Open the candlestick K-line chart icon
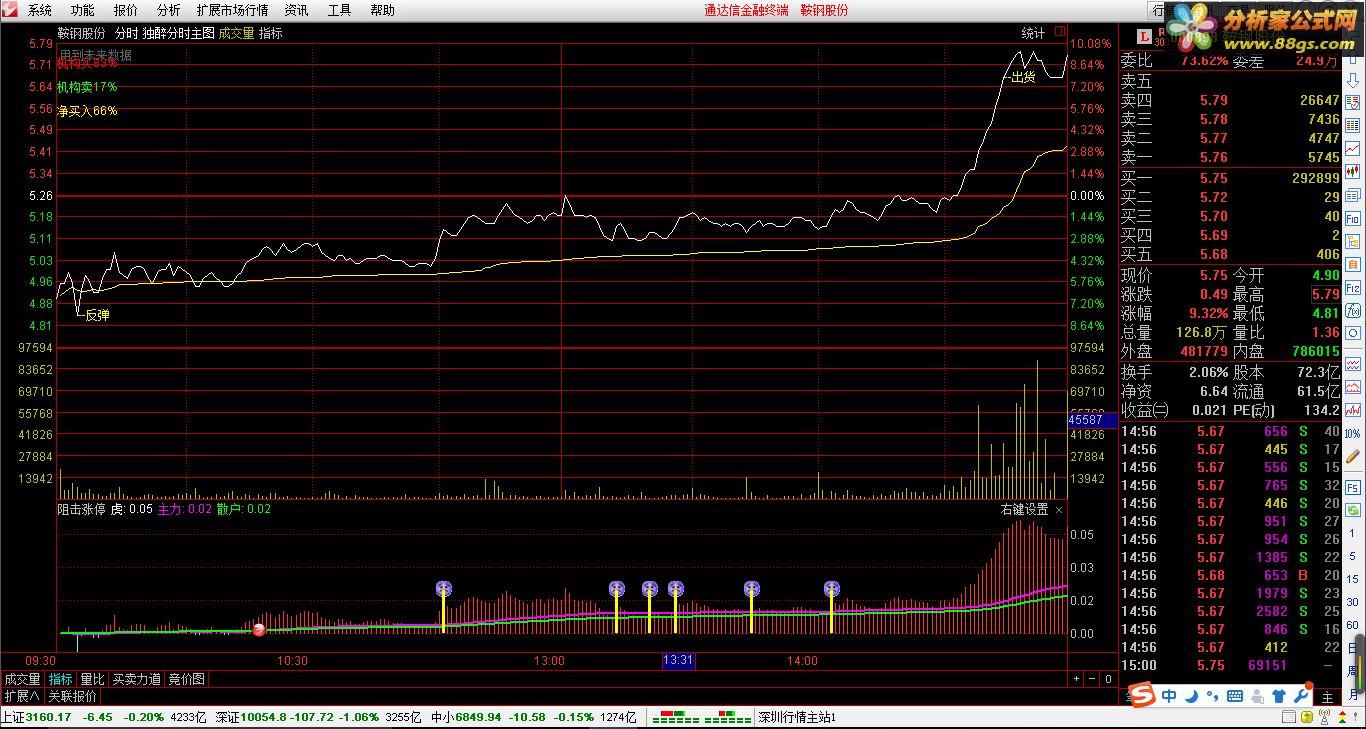The height and width of the screenshot is (729, 1366). (x=1353, y=171)
